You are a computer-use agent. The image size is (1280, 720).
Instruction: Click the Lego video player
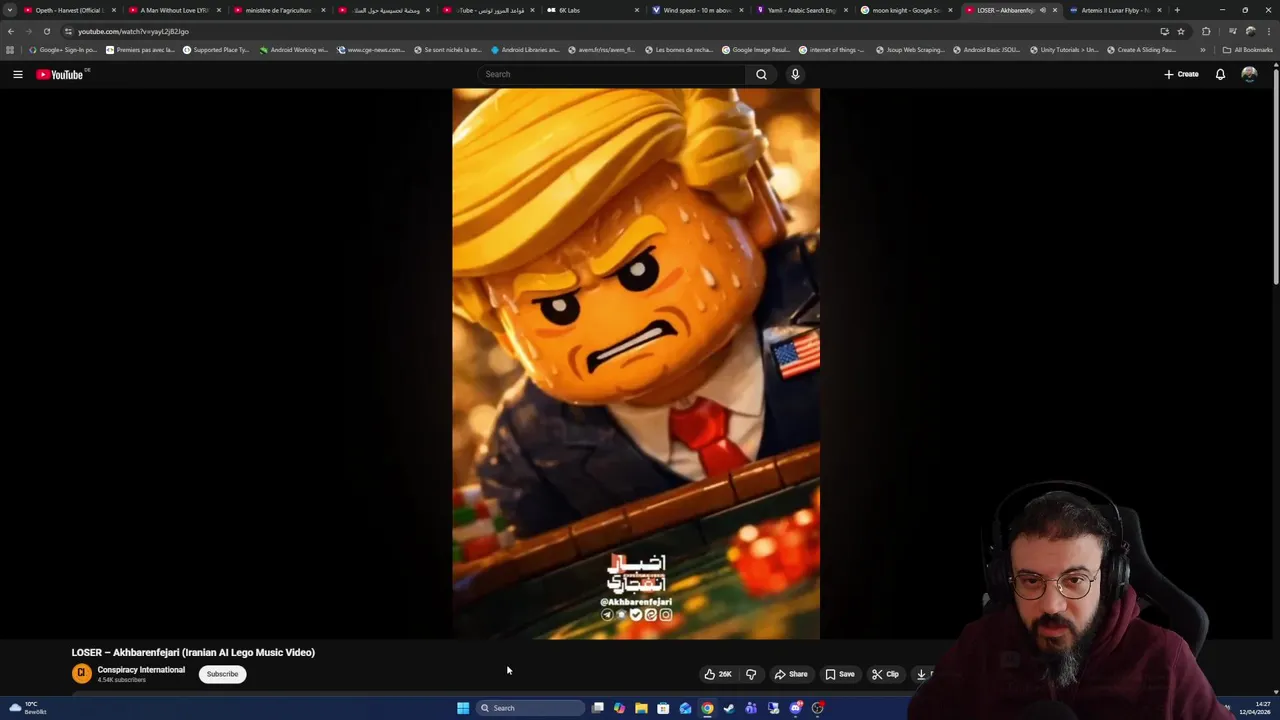(636, 363)
